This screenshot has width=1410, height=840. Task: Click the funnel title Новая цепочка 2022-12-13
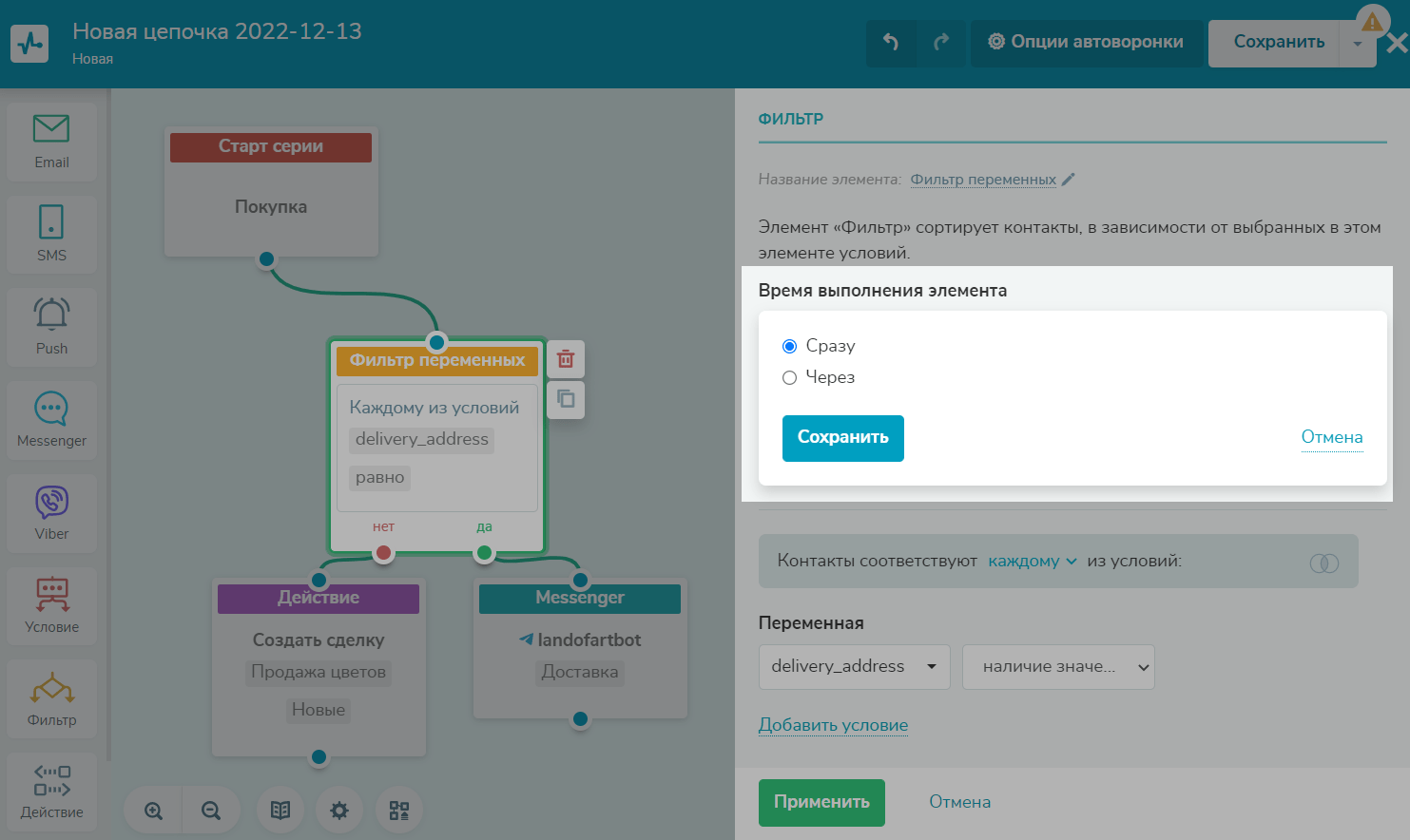click(217, 31)
